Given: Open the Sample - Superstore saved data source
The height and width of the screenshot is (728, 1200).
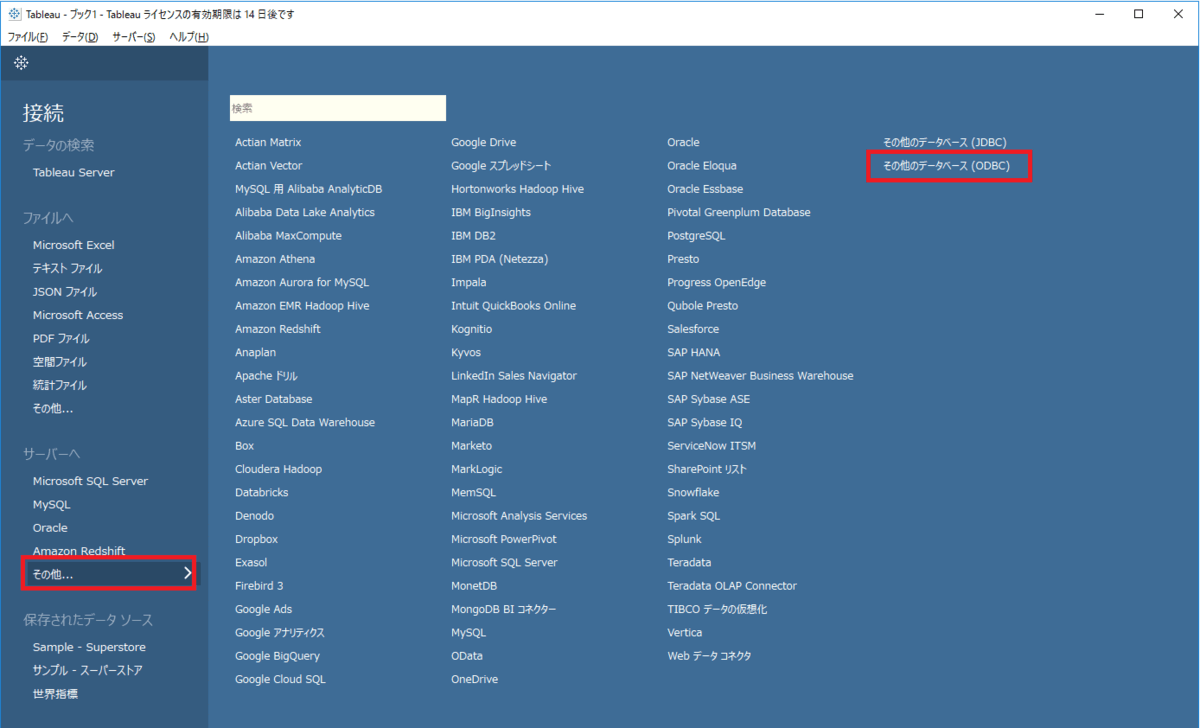Looking at the screenshot, I should click(x=89, y=647).
